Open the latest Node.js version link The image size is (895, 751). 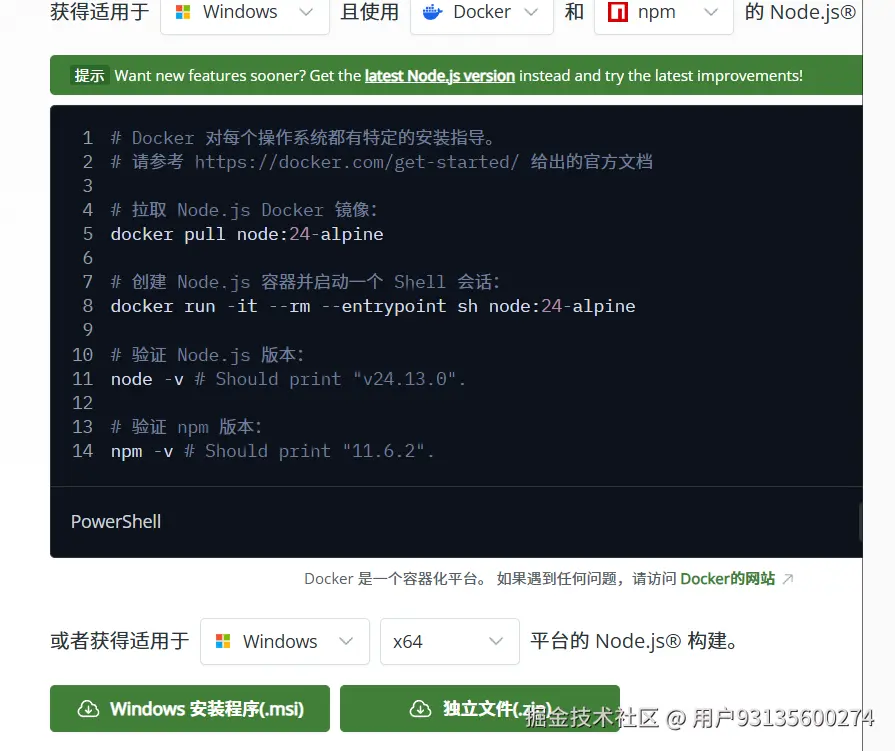(440, 75)
